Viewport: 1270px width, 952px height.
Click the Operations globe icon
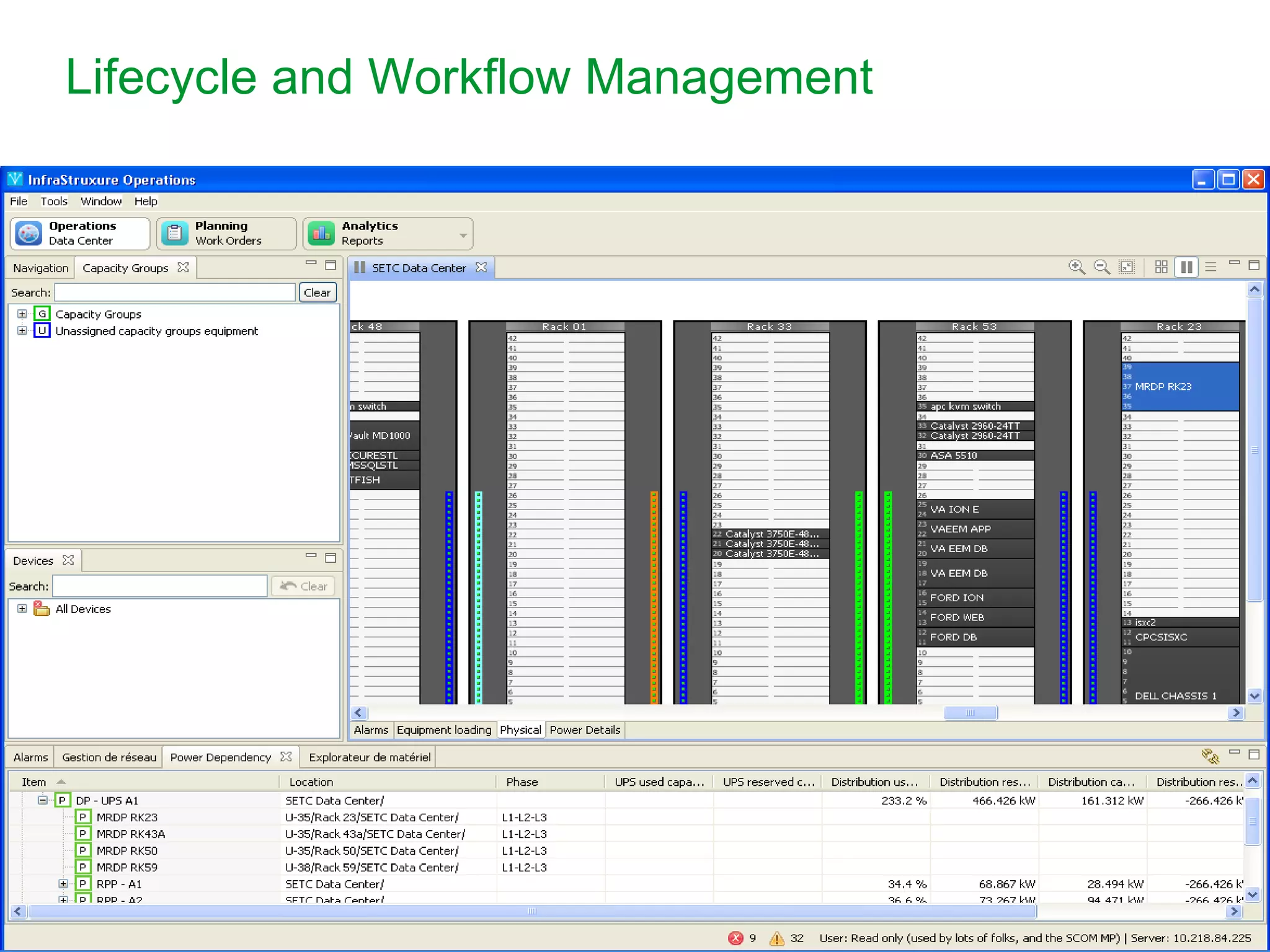click(x=29, y=234)
